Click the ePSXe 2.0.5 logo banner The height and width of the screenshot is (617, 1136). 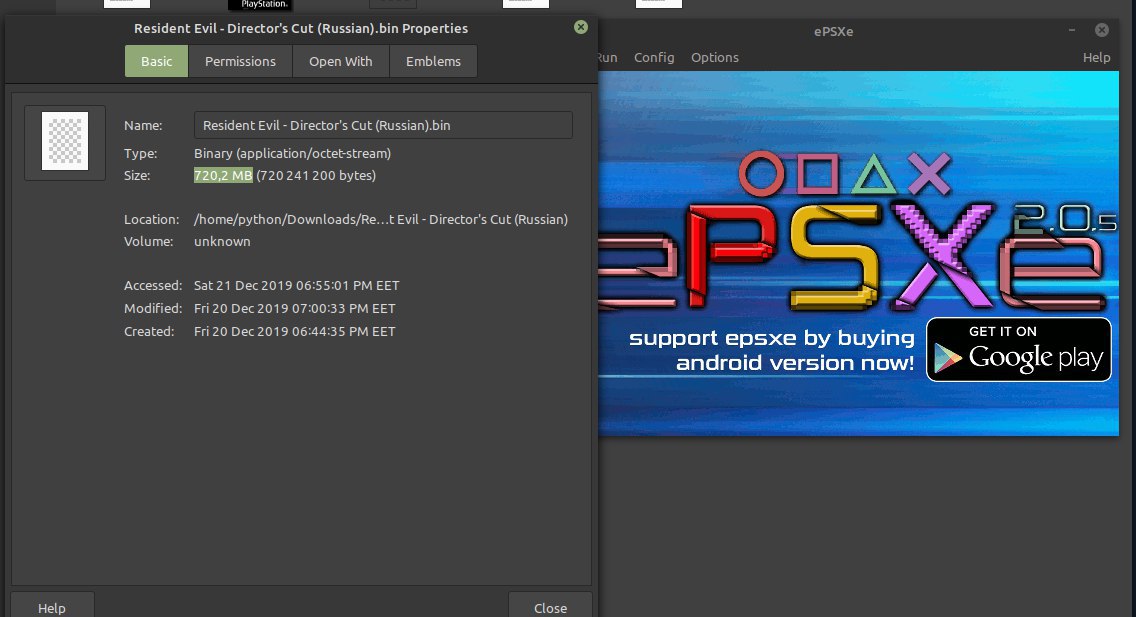859,232
